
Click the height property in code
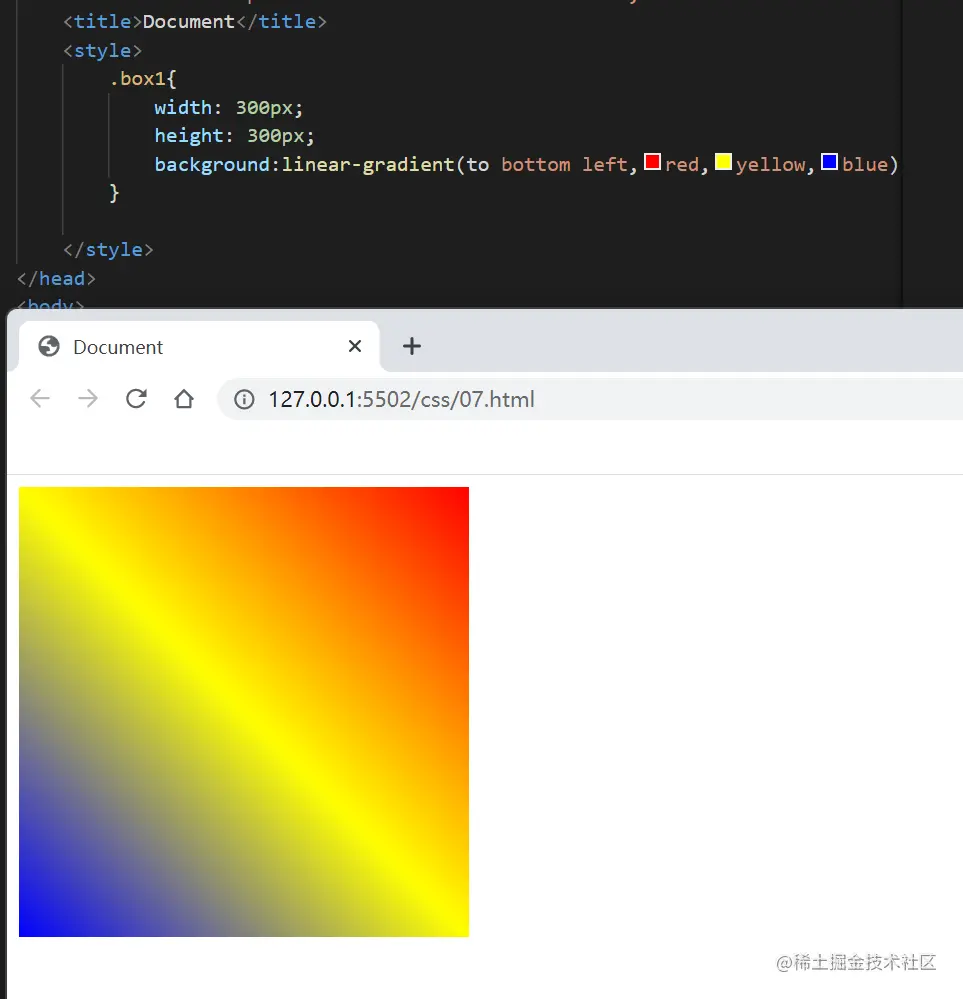189,136
